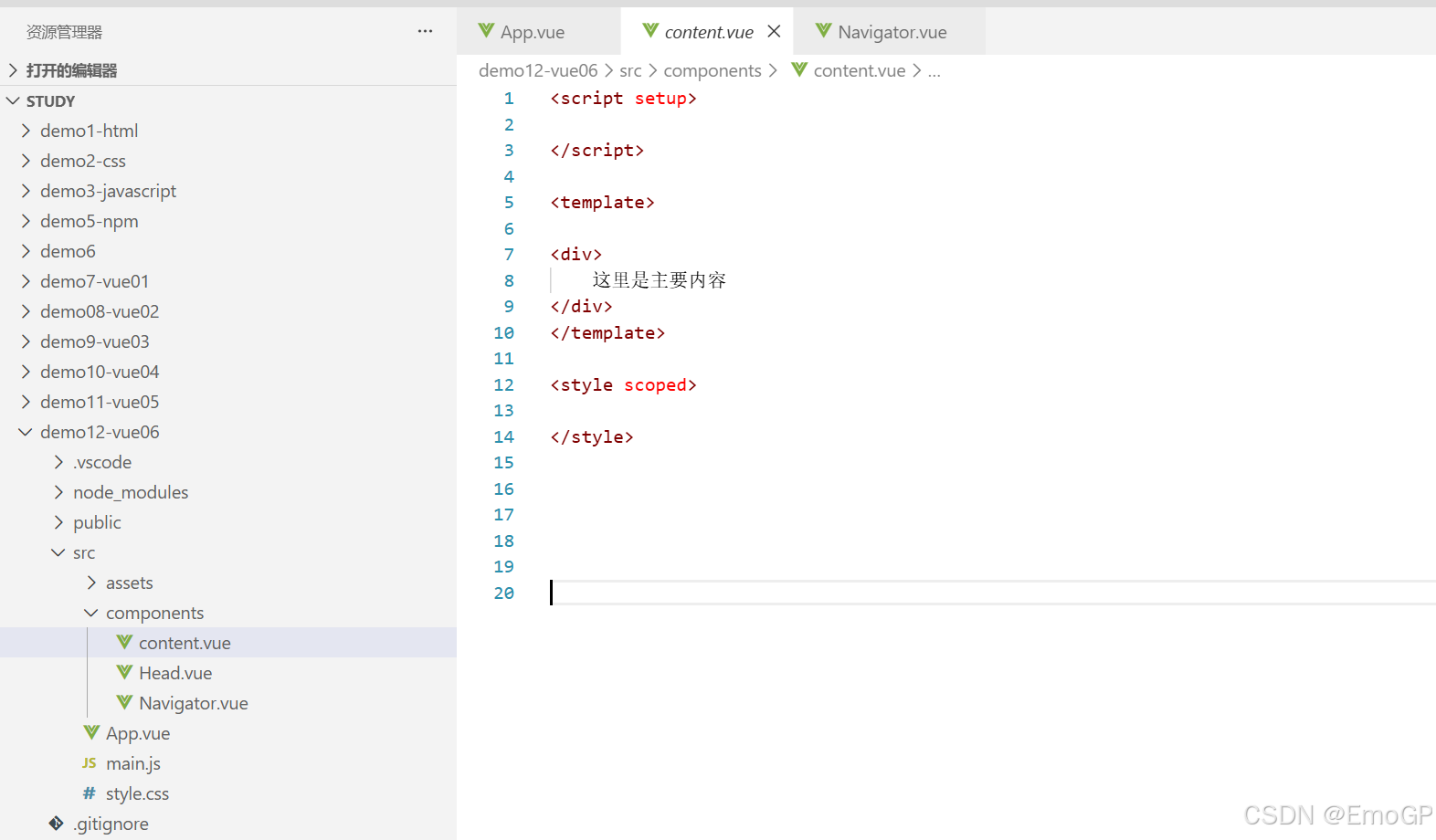Click breadcrumb content.vue

point(860,70)
